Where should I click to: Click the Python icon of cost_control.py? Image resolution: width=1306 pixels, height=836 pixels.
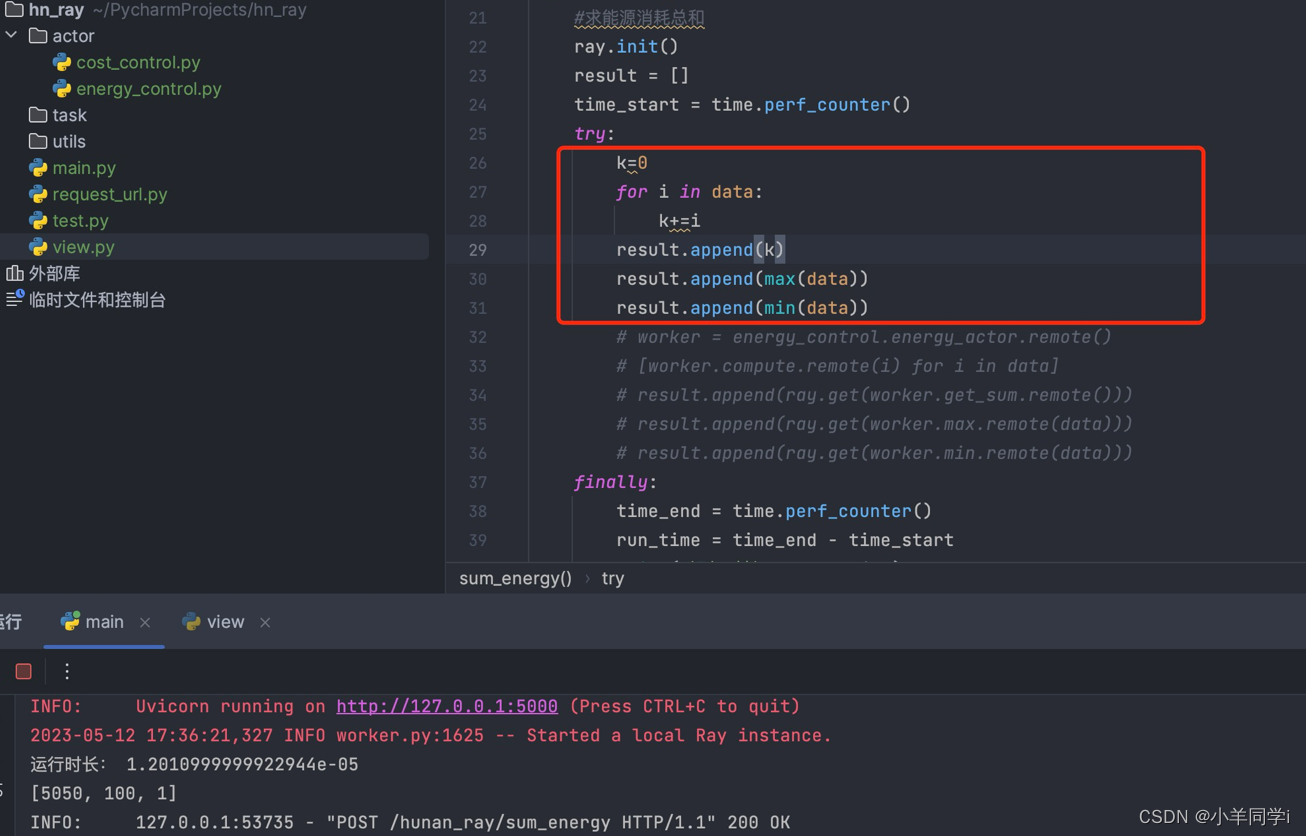[x=62, y=62]
